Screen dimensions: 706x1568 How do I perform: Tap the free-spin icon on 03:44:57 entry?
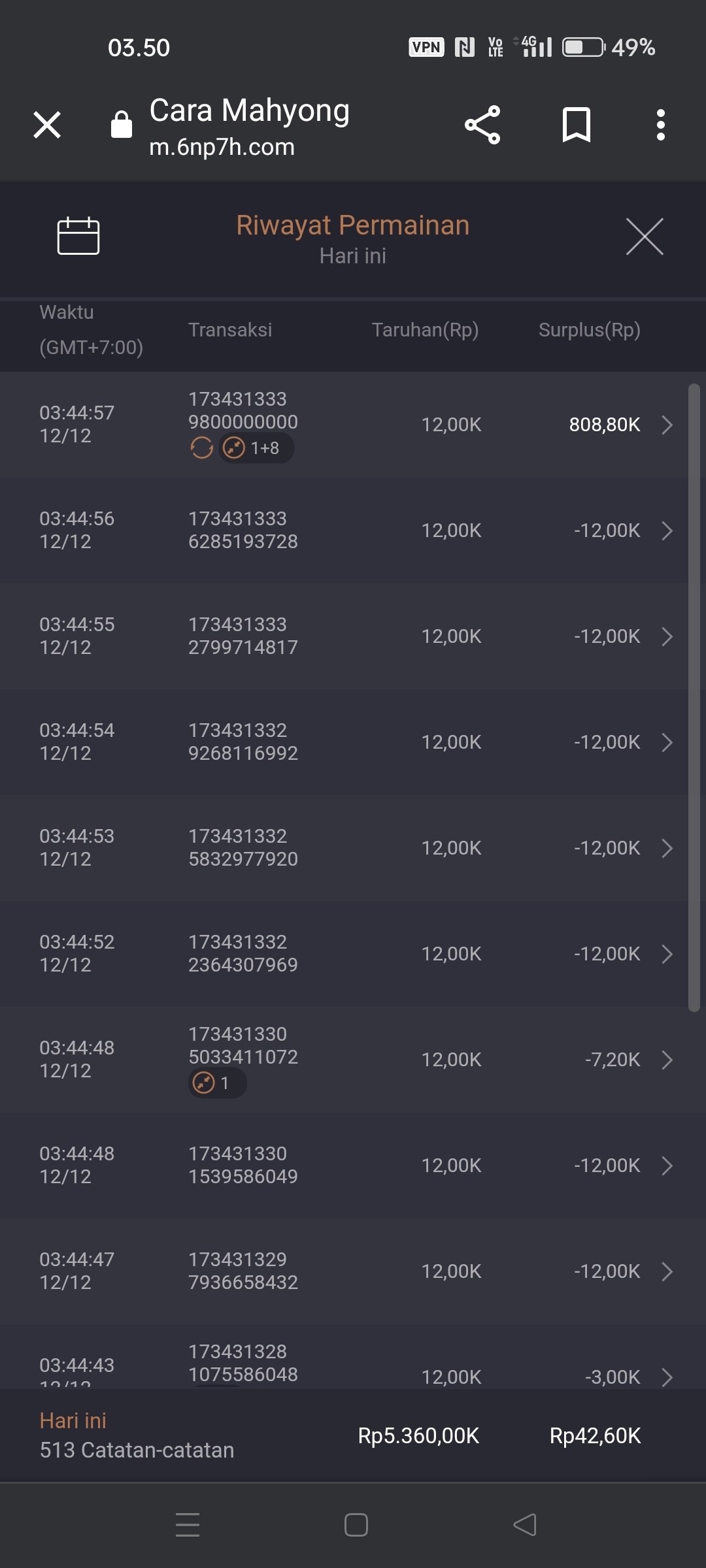(201, 448)
